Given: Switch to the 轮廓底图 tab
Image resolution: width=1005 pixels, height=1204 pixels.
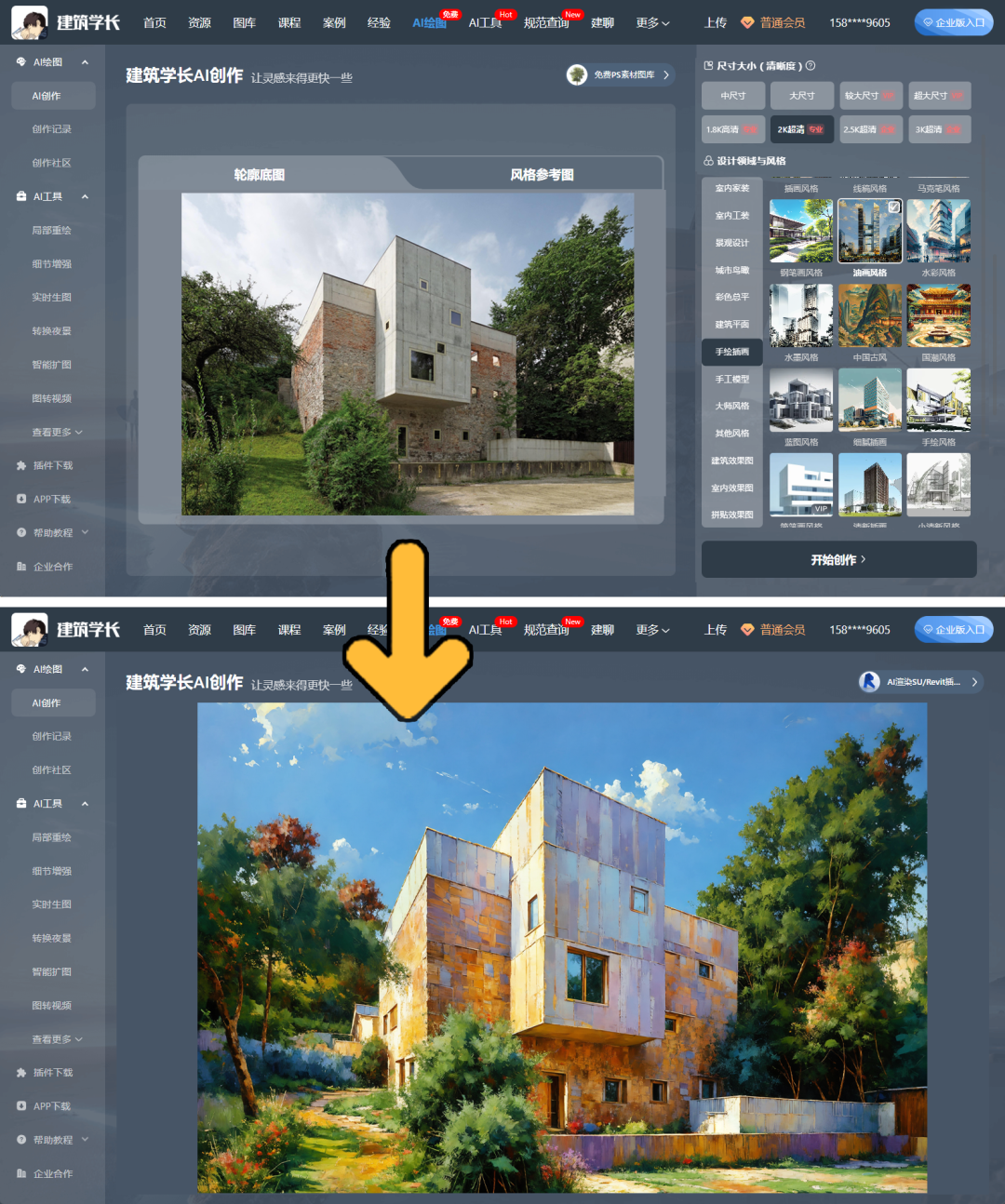Looking at the screenshot, I should pyautogui.click(x=260, y=175).
